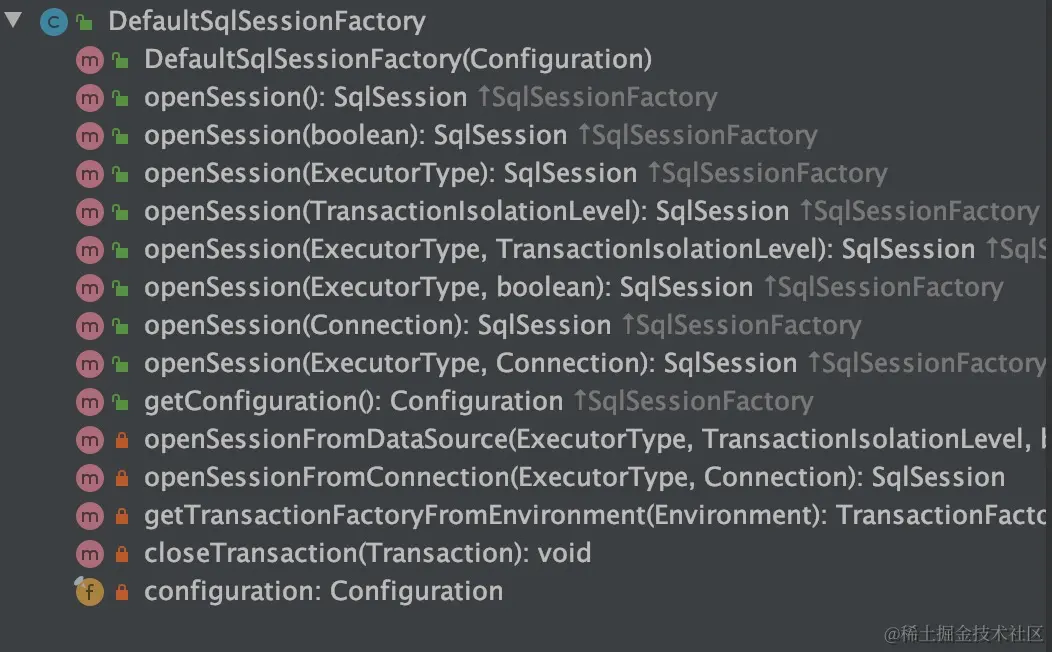1052x652 pixels.
Task: Select the openSession(TransactionIsolationLevel) method entry
Action: 466,212
